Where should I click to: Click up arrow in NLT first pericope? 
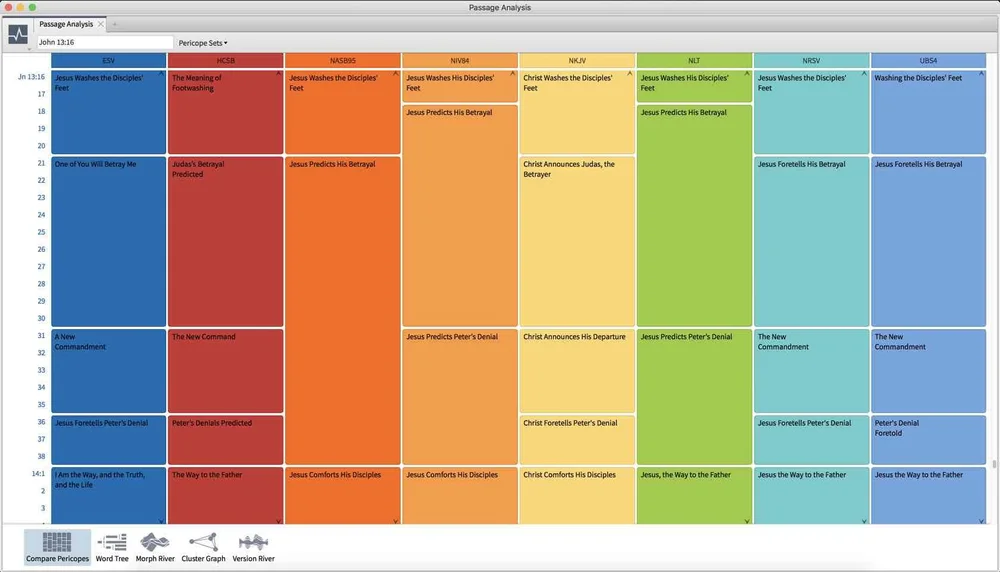pos(747,74)
